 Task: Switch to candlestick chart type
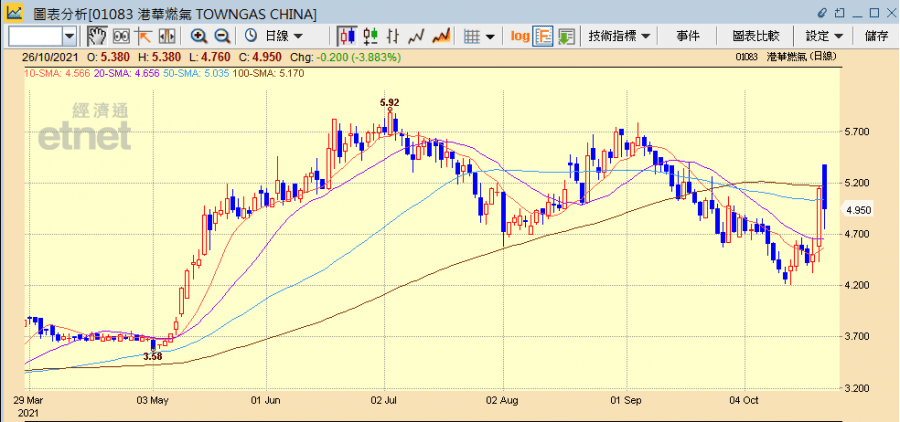pyautogui.click(x=347, y=36)
